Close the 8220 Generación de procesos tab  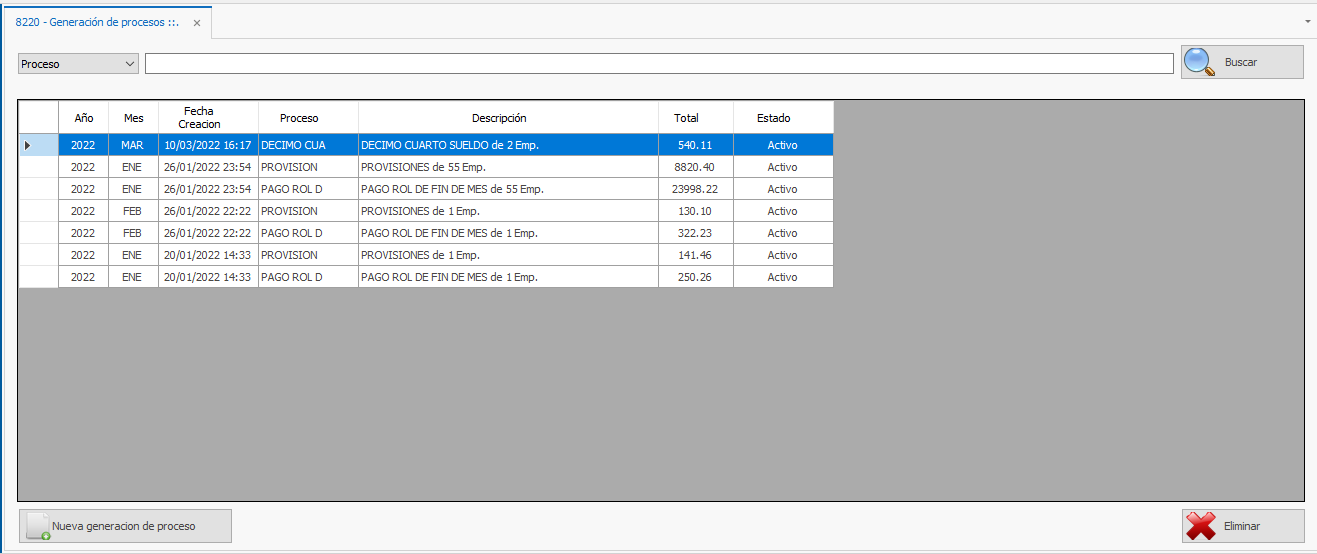click(197, 22)
